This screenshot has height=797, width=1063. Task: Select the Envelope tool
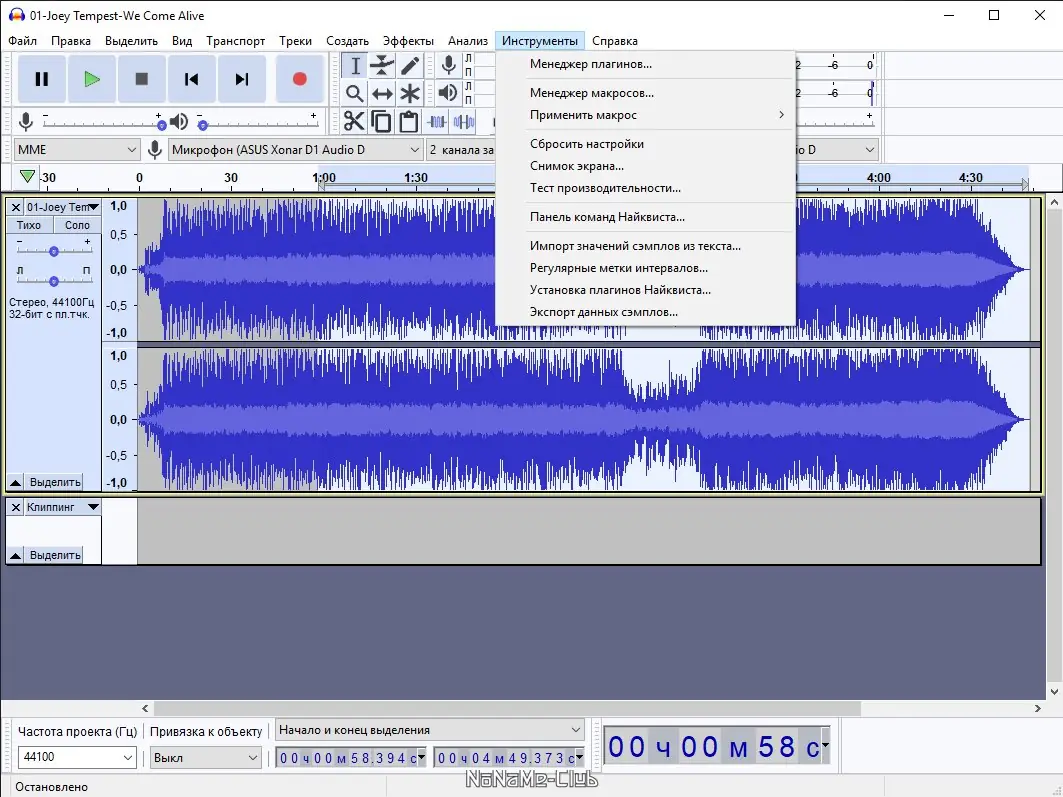point(382,66)
